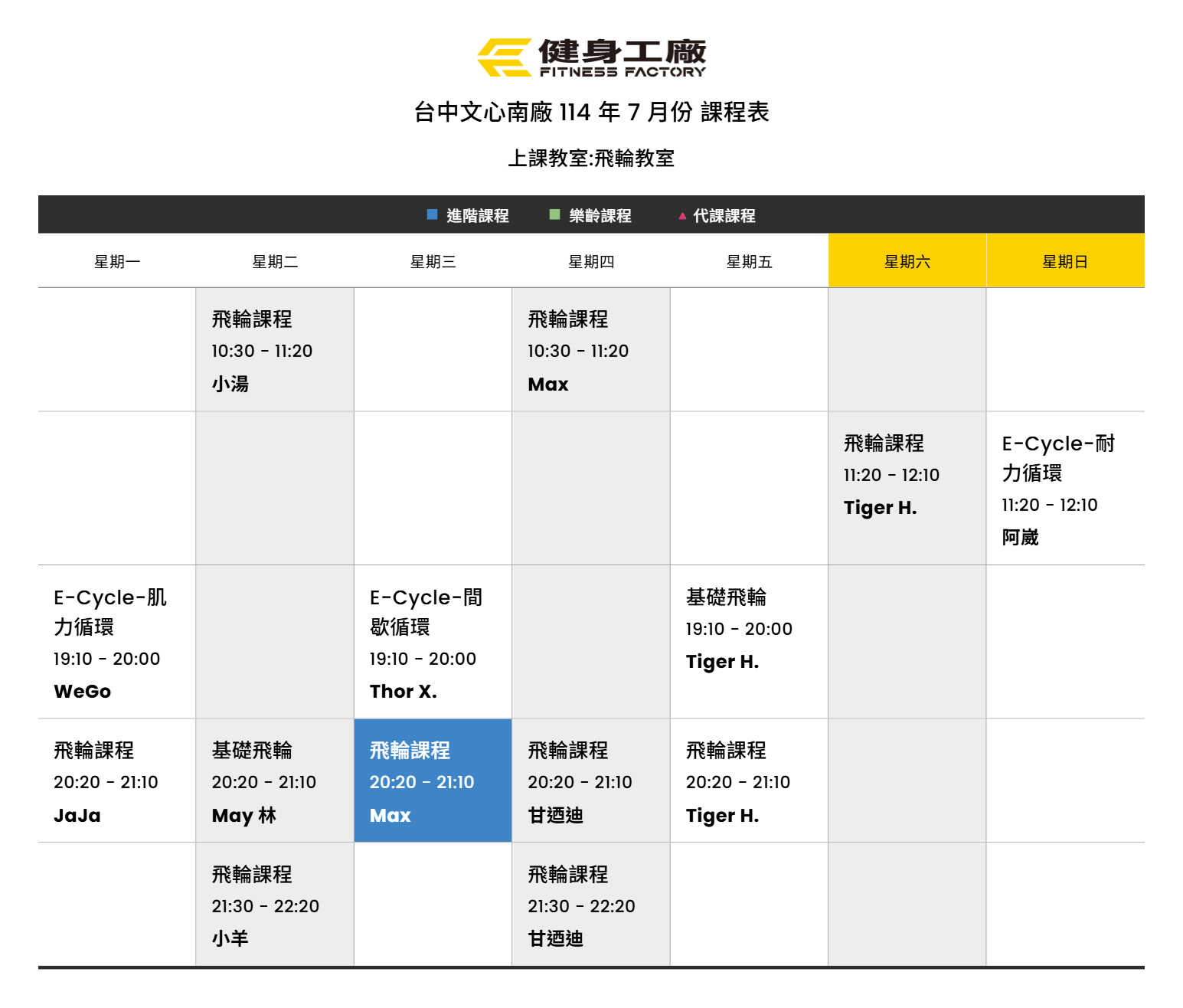Select the 星期三 column header

433,261
